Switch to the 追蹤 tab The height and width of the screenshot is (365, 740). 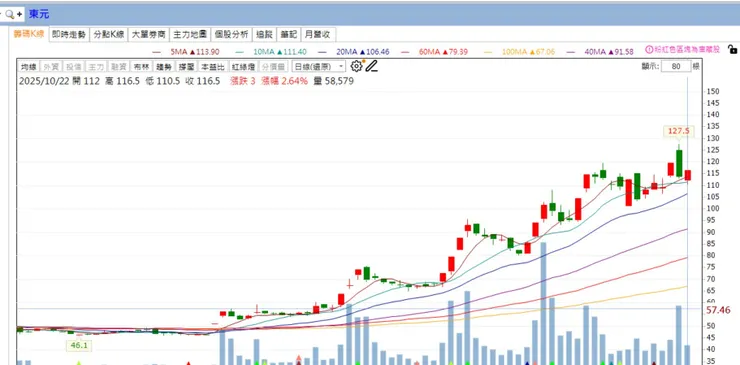pyautogui.click(x=264, y=34)
